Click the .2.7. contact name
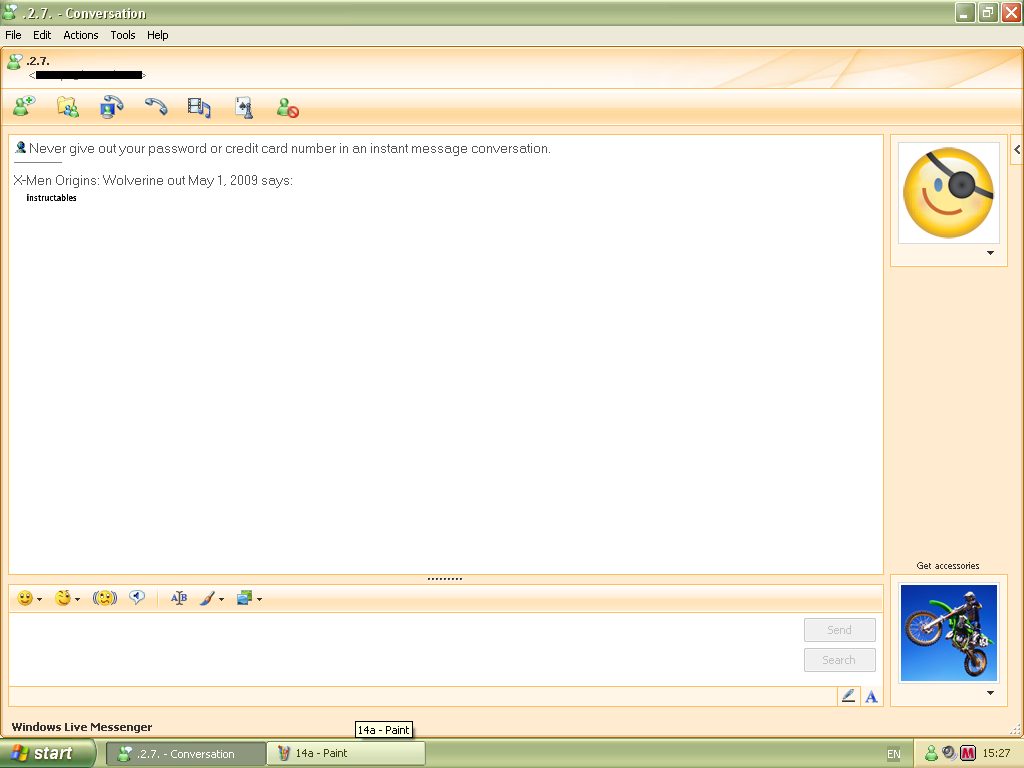1024x768 pixels. 38,61
